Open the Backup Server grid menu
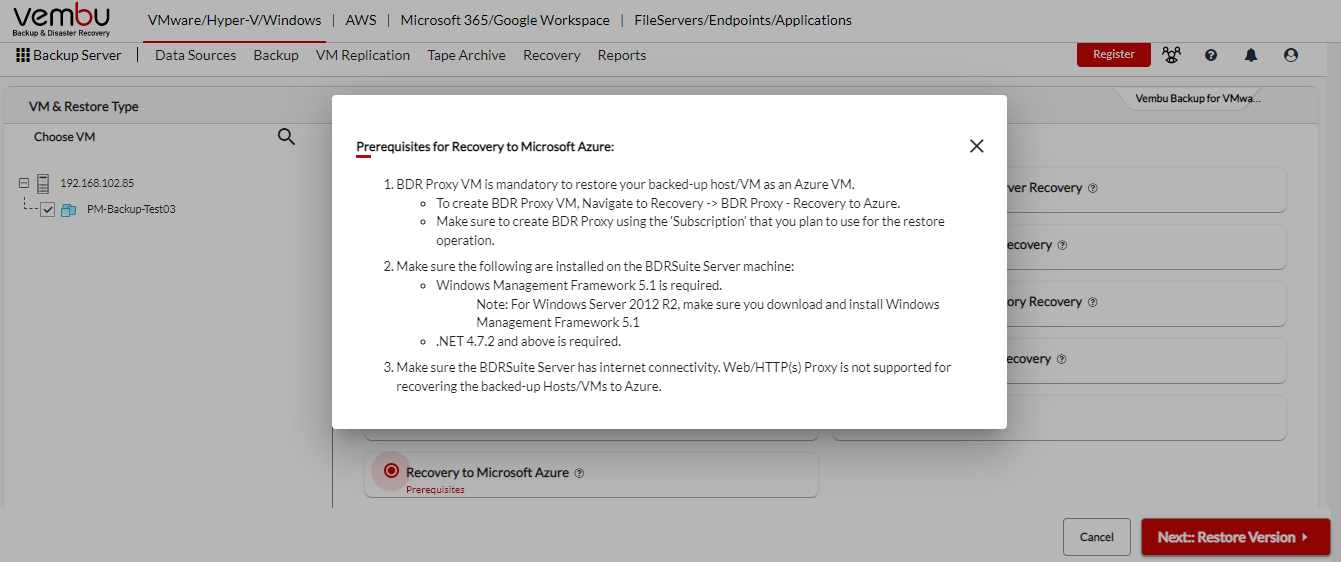The height and width of the screenshot is (562, 1341). click(23, 55)
